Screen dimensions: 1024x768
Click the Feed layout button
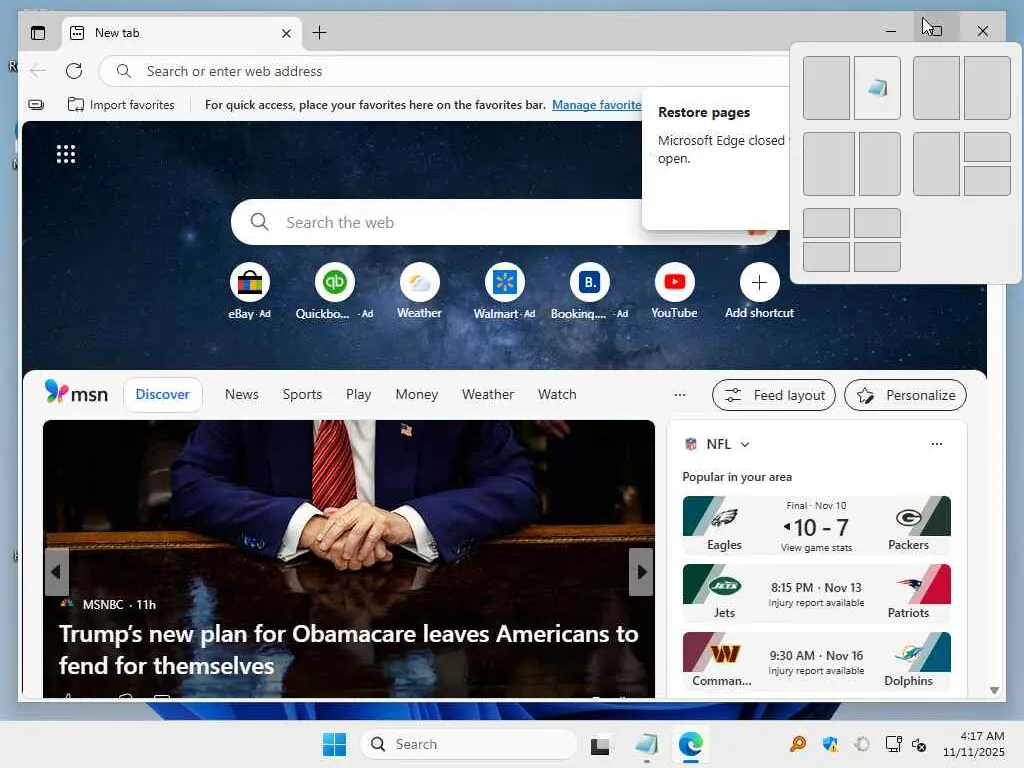774,395
